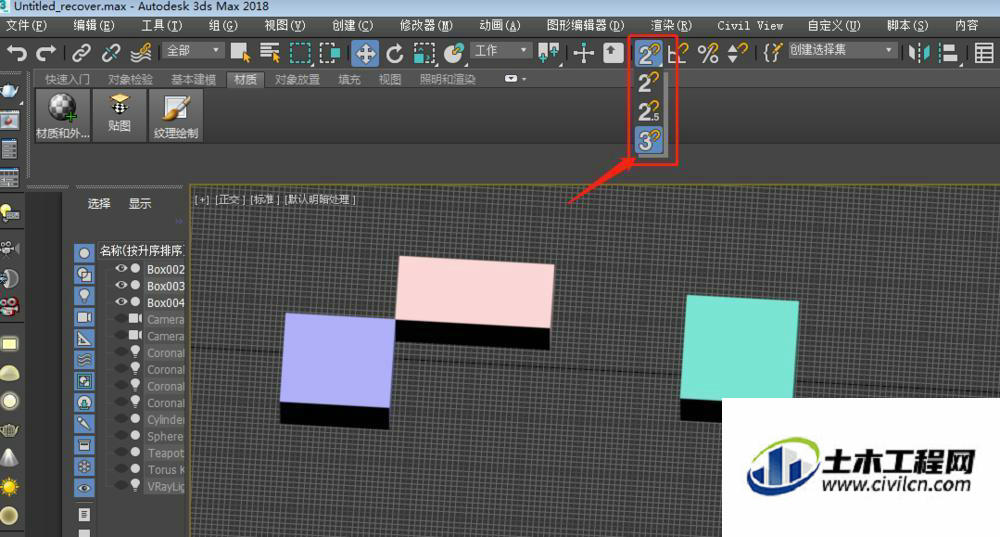Click the Use Pivot Point Center icon

click(548, 52)
